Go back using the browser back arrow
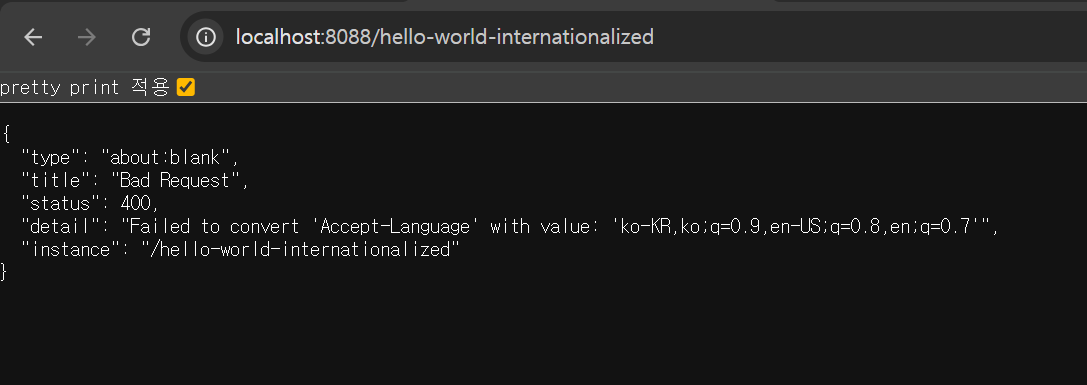Screen dimensions: 1087x385 pyautogui.click(x=33, y=37)
